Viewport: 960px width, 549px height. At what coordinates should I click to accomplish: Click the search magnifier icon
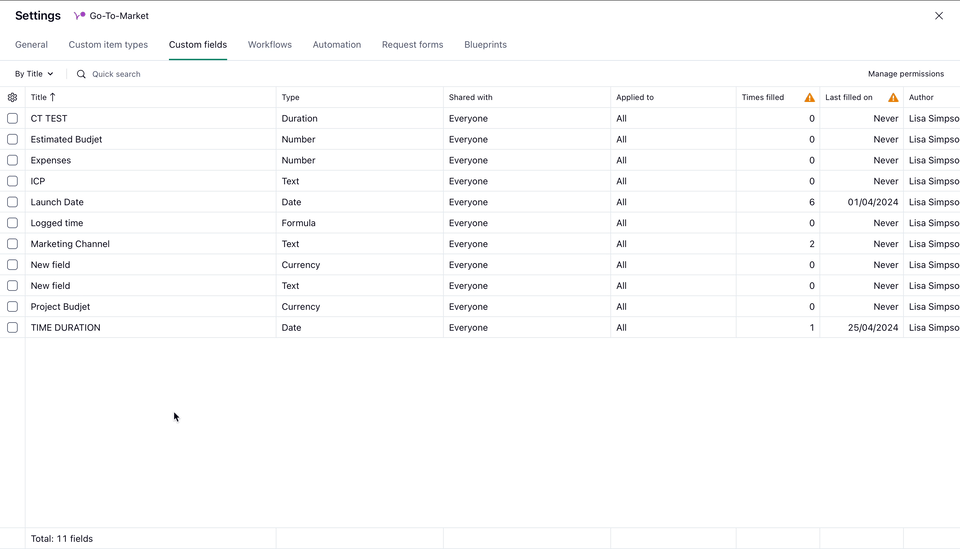[81, 74]
